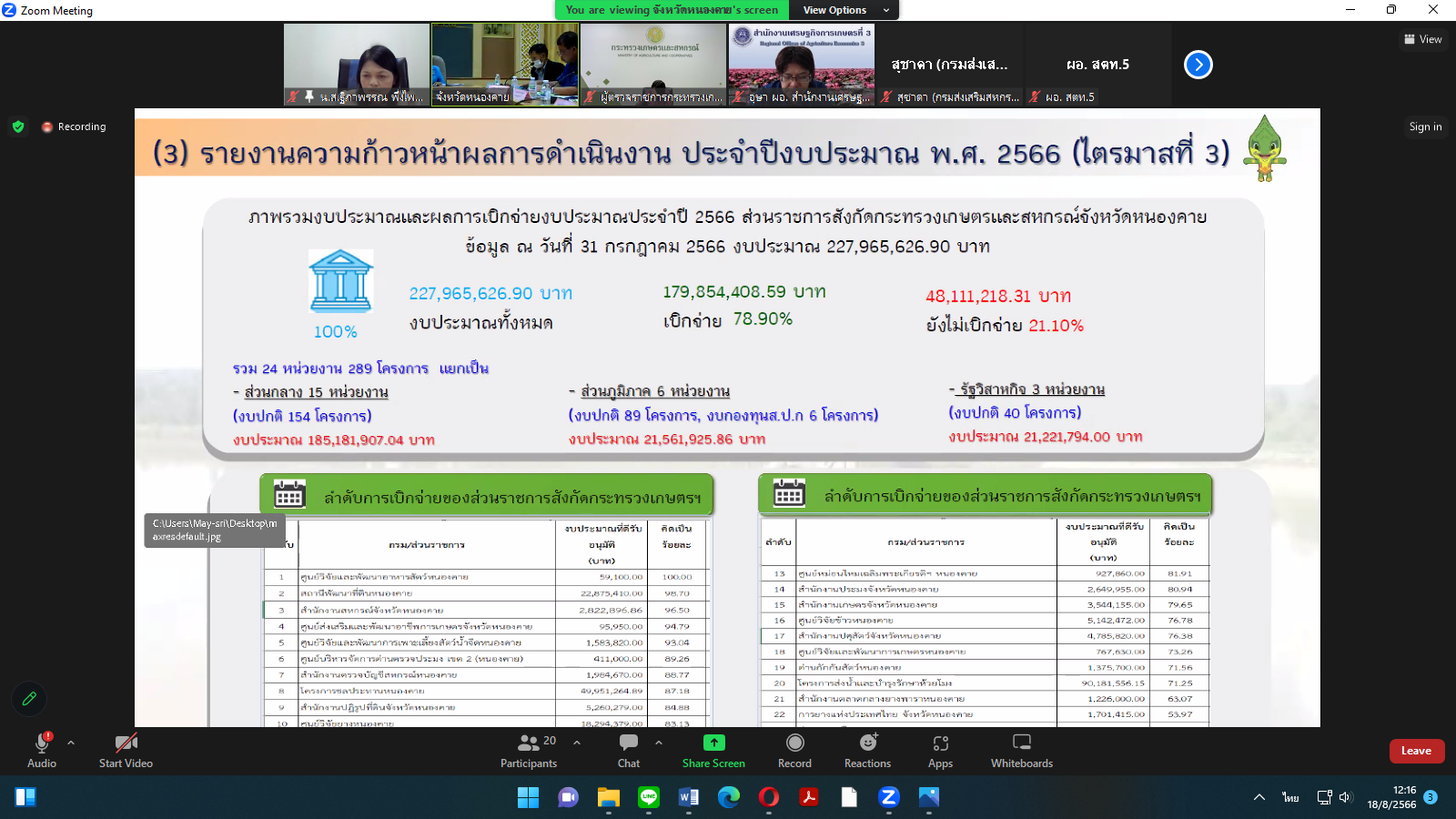This screenshot has width=1456, height=819.
Task: Click the green encryption shield icon
Action: tap(18, 126)
